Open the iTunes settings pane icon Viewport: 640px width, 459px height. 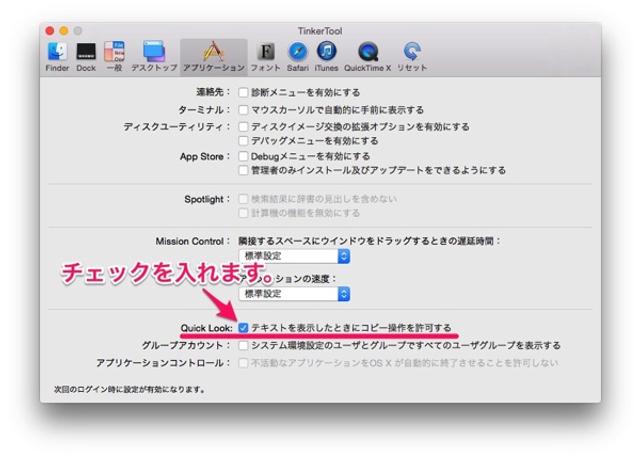click(327, 52)
